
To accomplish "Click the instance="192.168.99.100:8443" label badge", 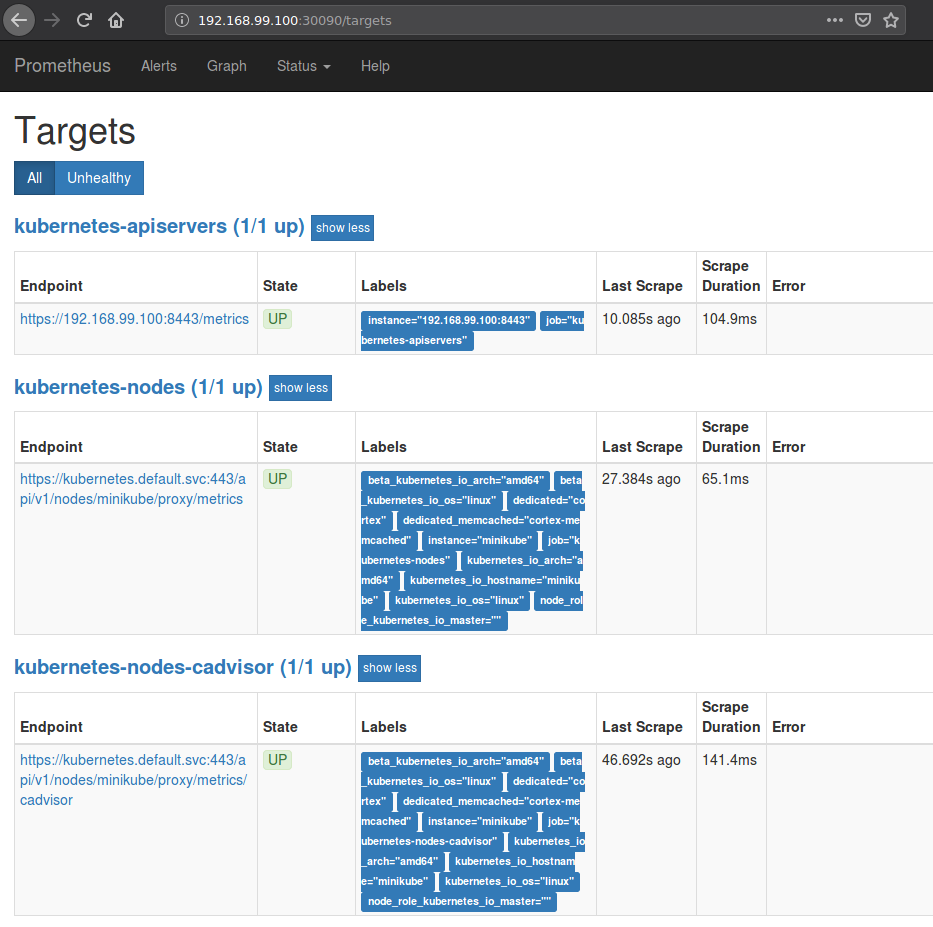I will coord(449,321).
